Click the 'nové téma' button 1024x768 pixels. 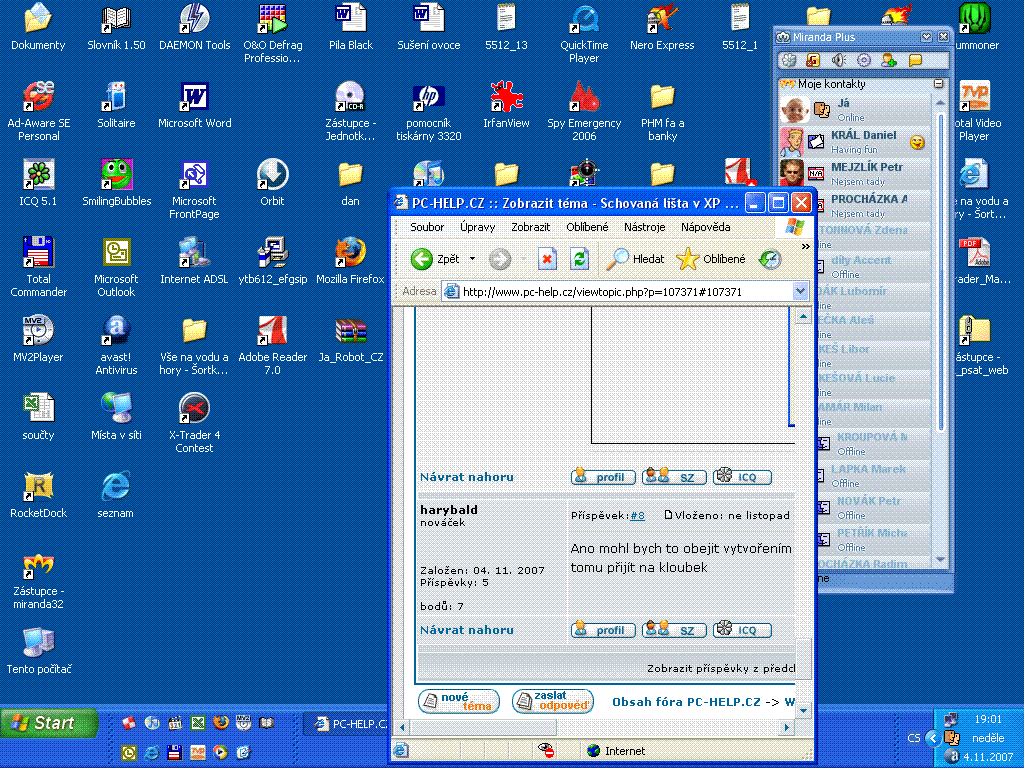(x=458, y=702)
